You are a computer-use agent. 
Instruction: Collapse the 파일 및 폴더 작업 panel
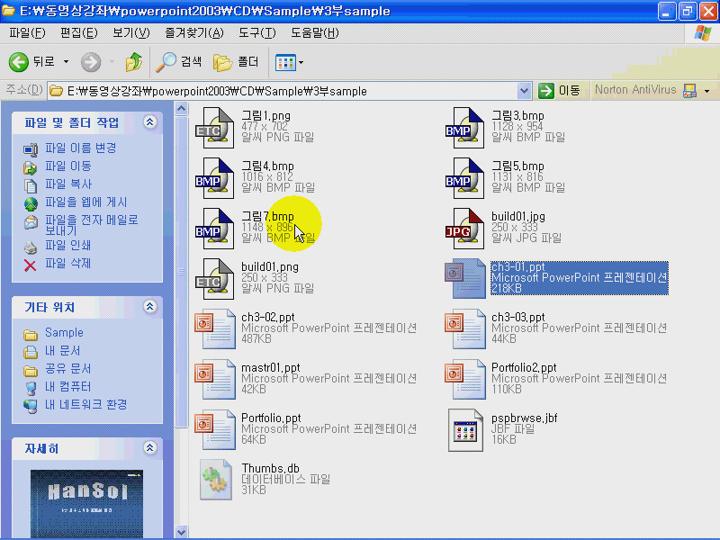[x=150, y=122]
